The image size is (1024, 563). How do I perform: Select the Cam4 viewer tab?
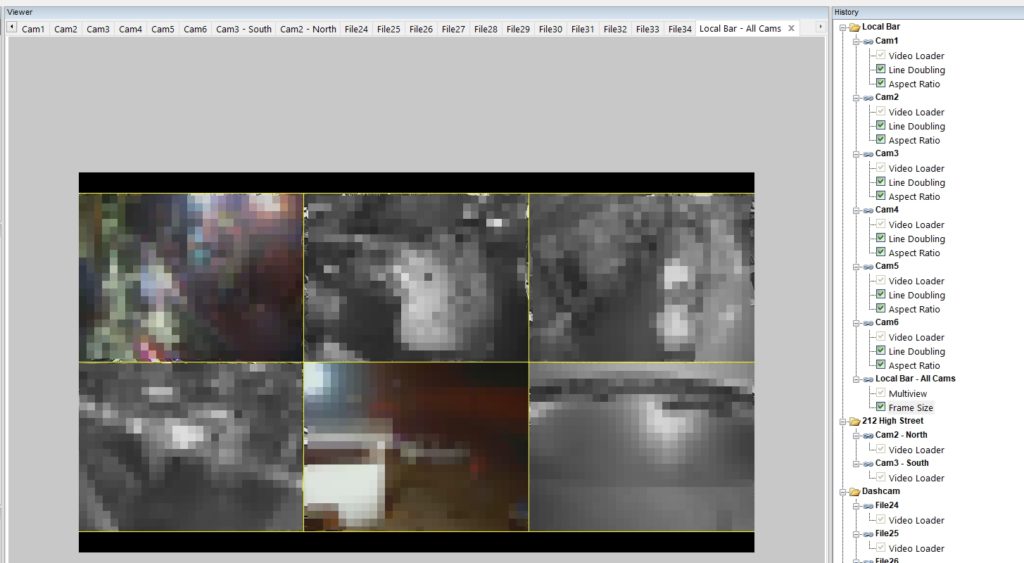coord(130,29)
